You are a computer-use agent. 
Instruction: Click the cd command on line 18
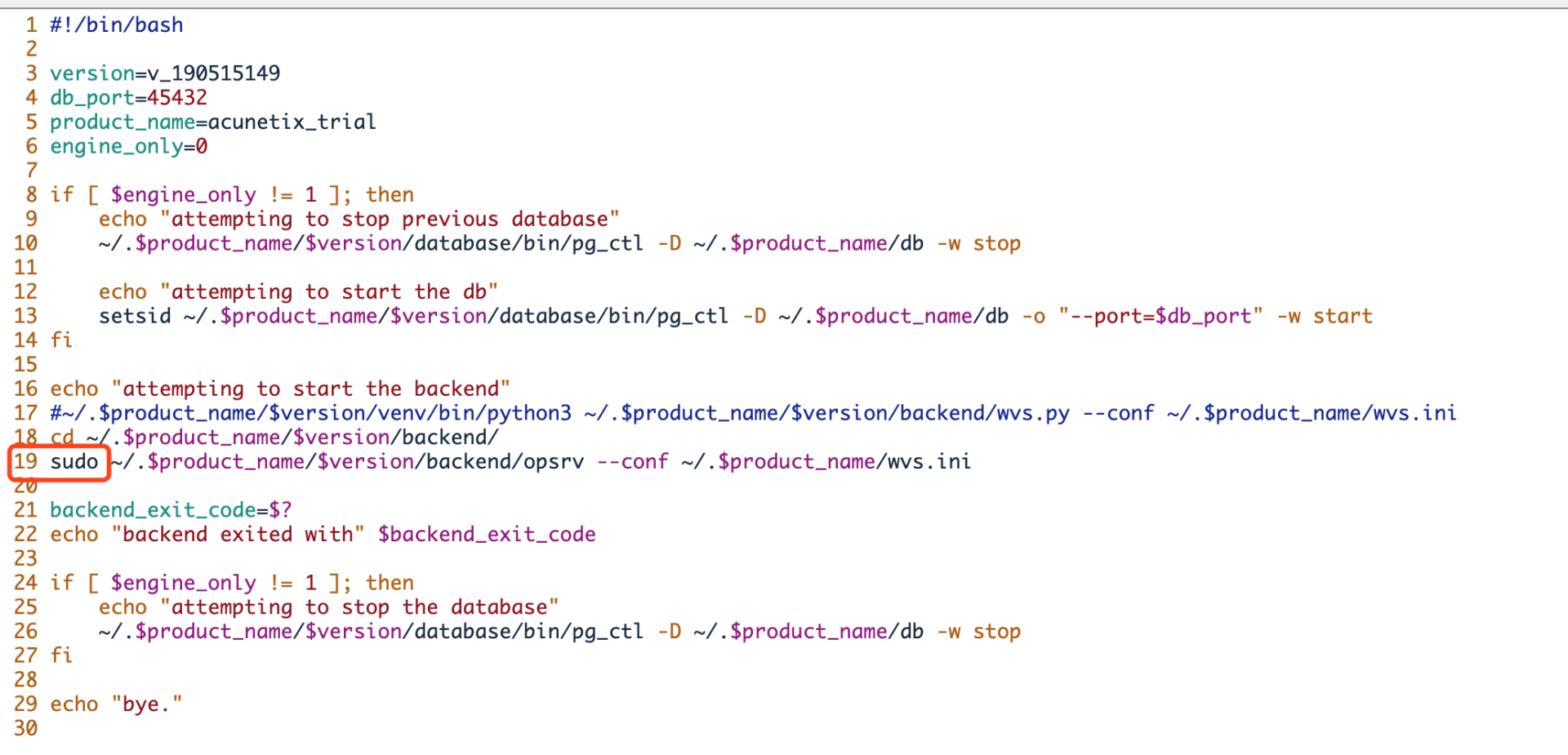(62, 437)
